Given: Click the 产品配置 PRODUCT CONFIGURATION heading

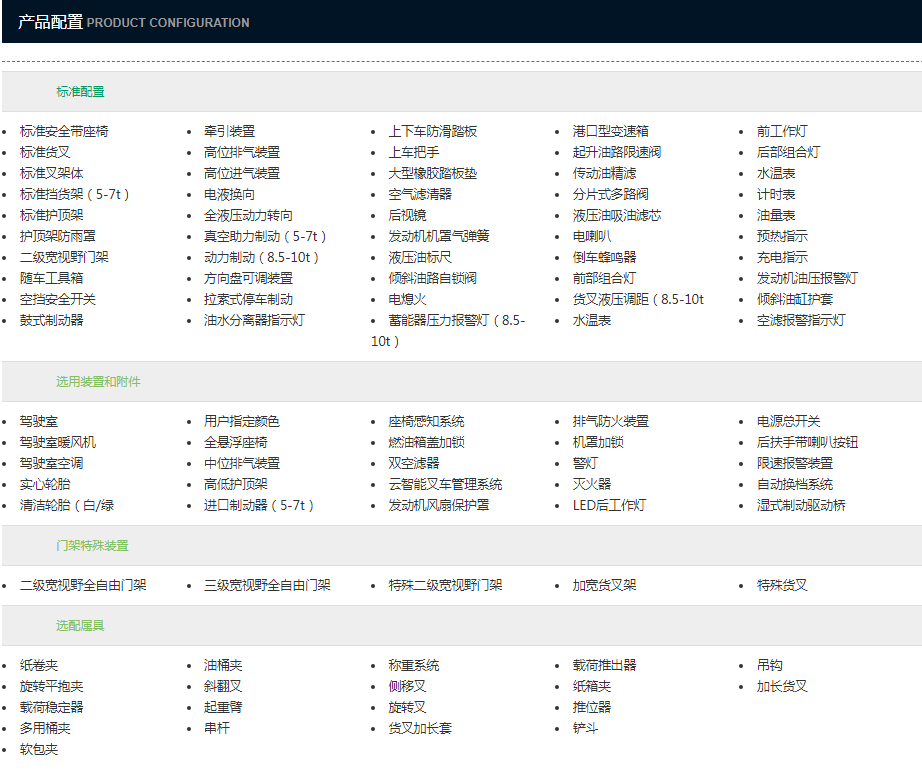Looking at the screenshot, I should 133,22.
